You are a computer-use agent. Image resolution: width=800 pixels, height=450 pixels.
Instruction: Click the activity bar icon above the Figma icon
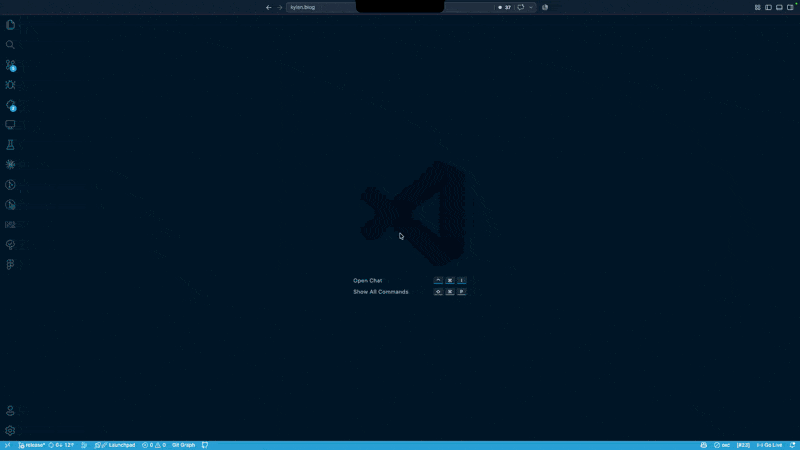point(10,244)
